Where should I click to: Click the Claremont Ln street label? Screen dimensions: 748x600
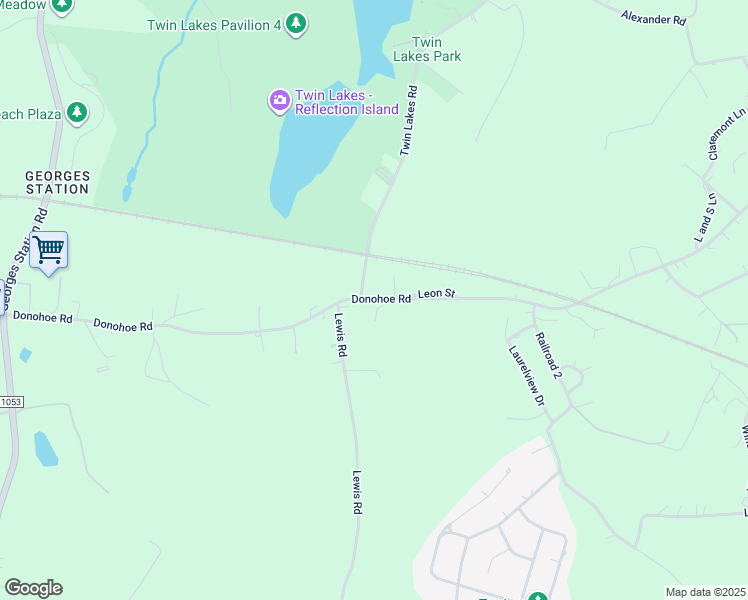pyautogui.click(x=727, y=134)
